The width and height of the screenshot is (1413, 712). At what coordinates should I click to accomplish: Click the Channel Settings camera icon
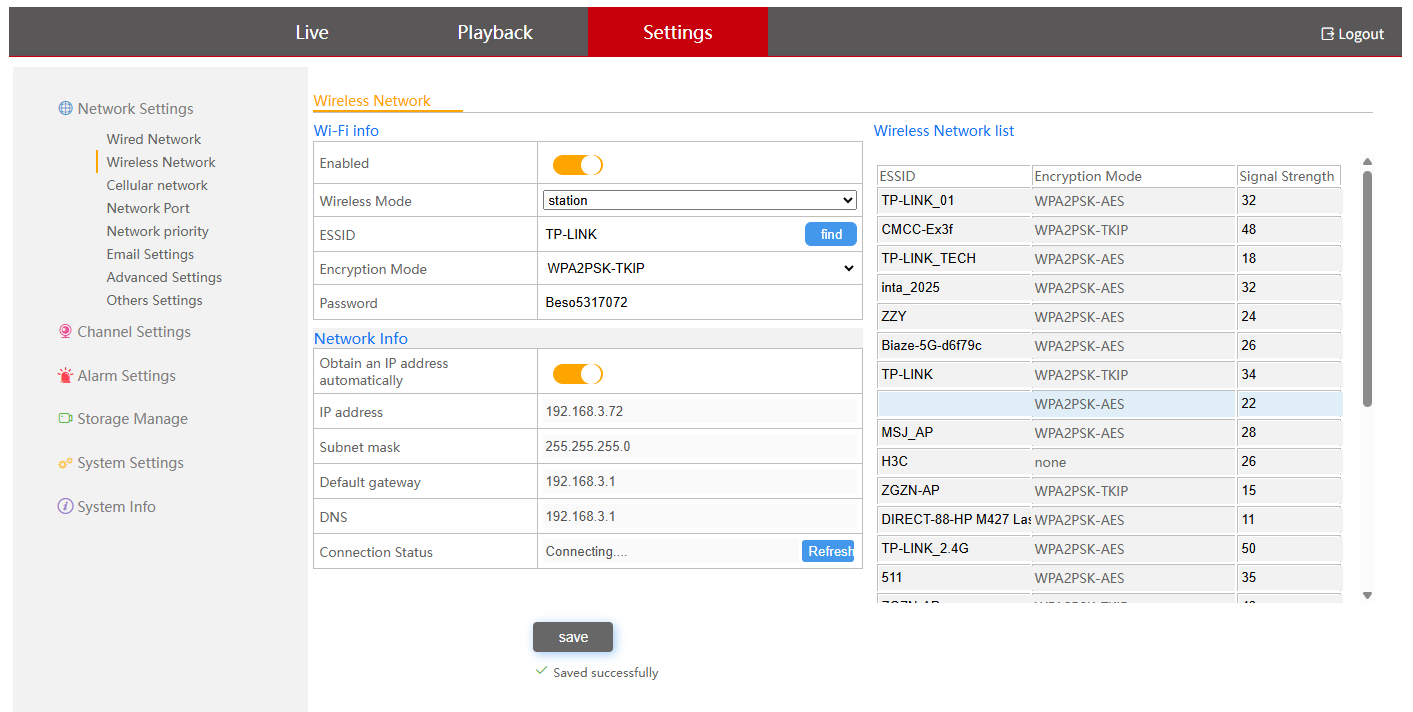coord(65,332)
